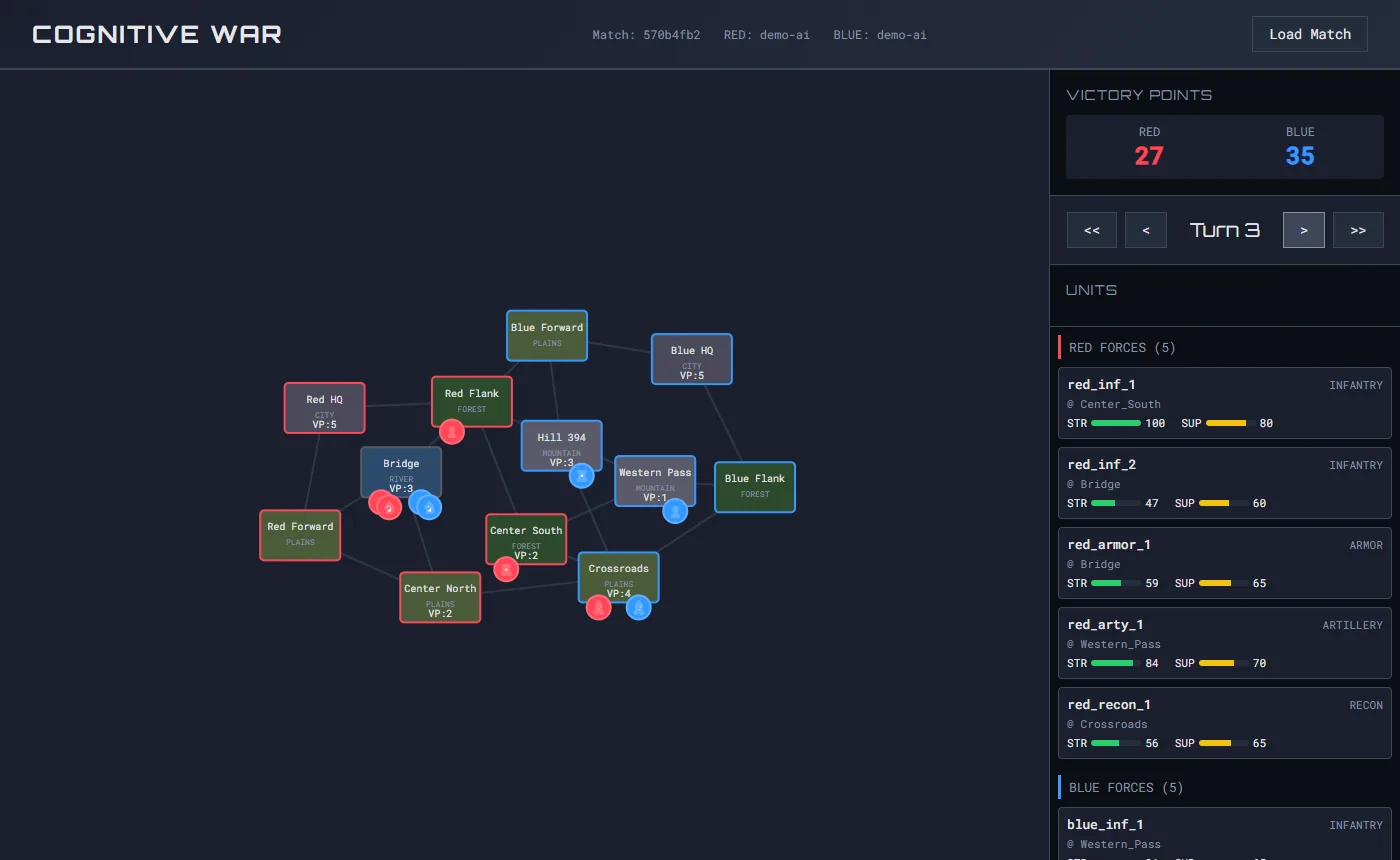
Task: Select the Center South forest node
Action: pyautogui.click(x=526, y=539)
